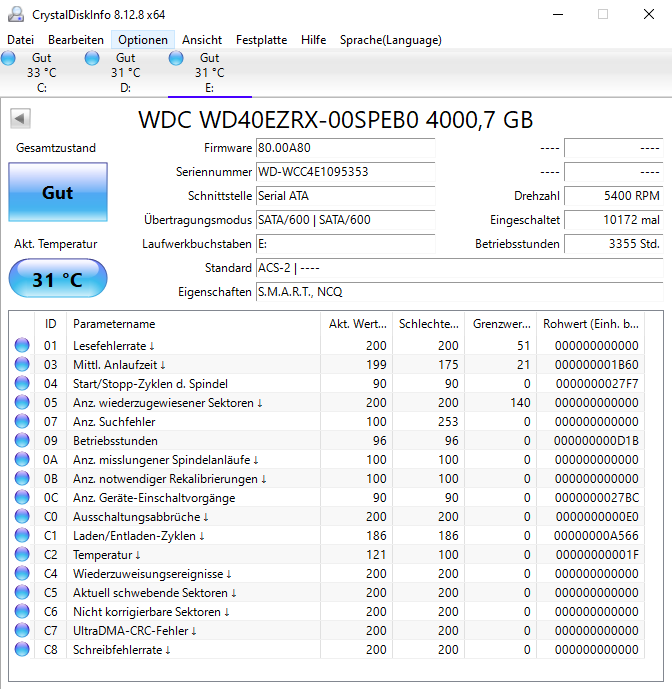Open the Festplatte menu
Viewport: 672px width, 689px height.
point(262,40)
